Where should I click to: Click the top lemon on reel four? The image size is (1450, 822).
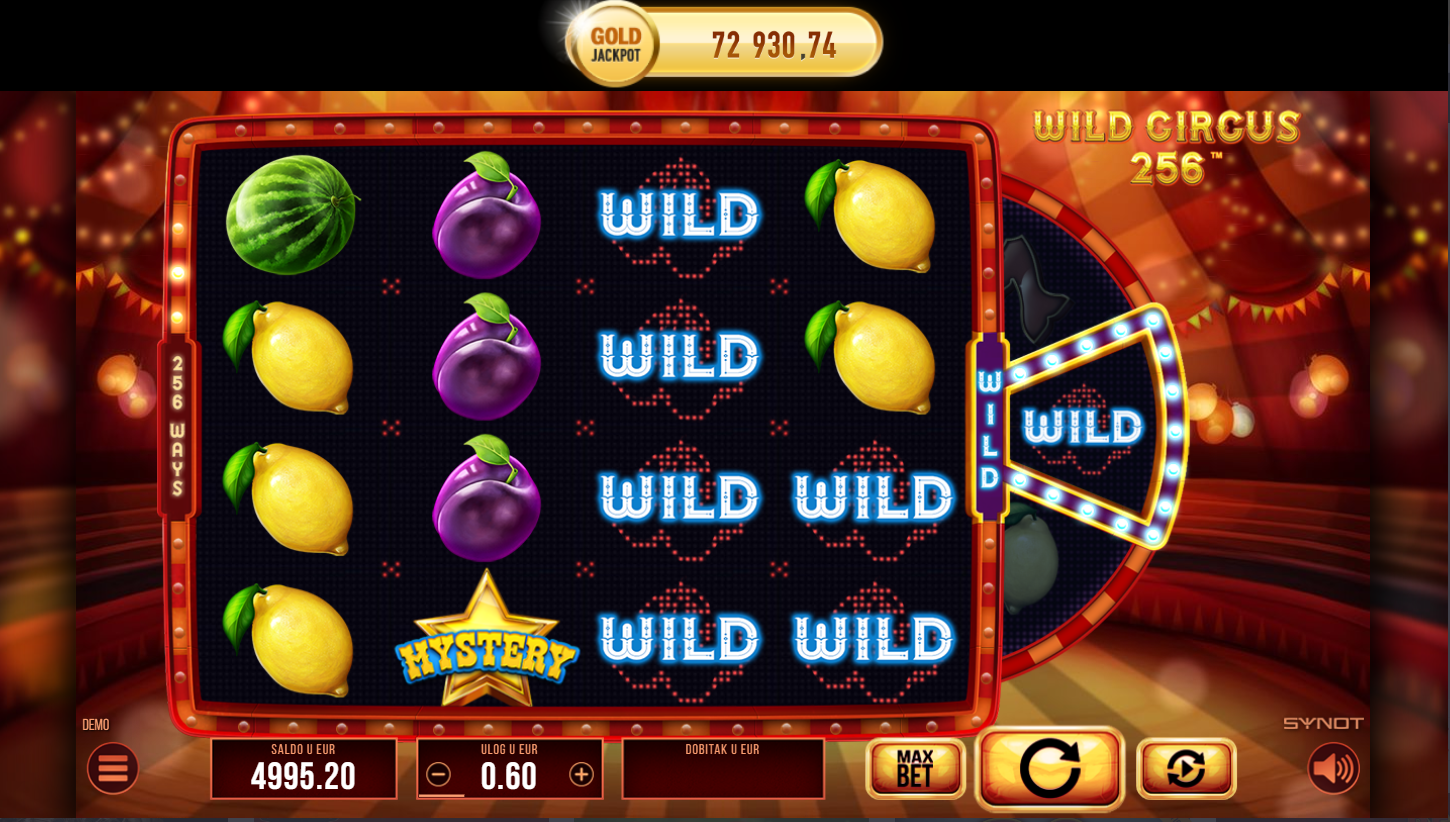(x=870, y=214)
